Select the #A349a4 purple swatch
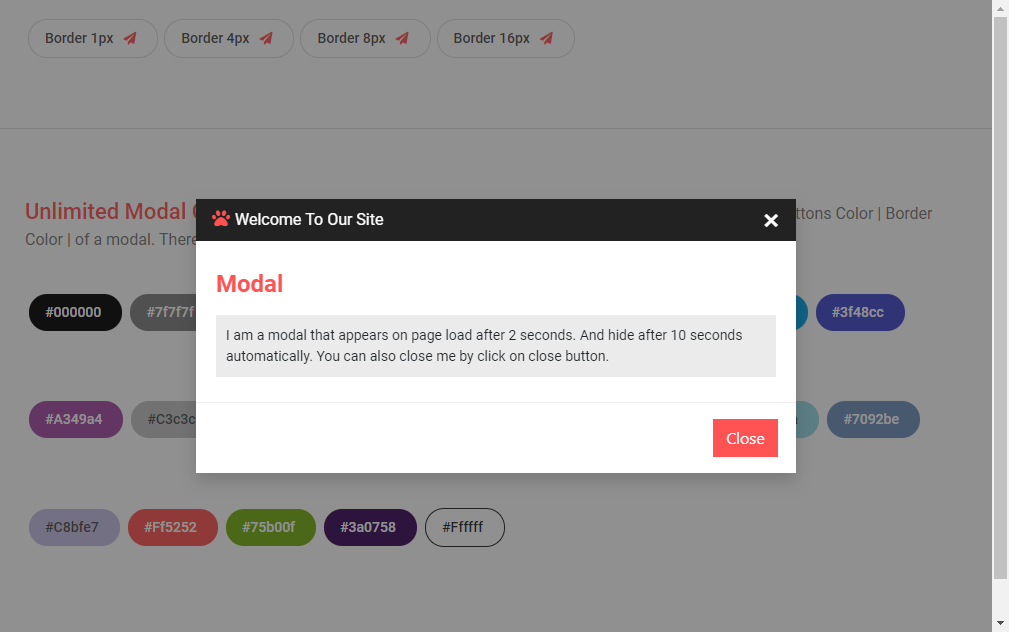 [76, 419]
